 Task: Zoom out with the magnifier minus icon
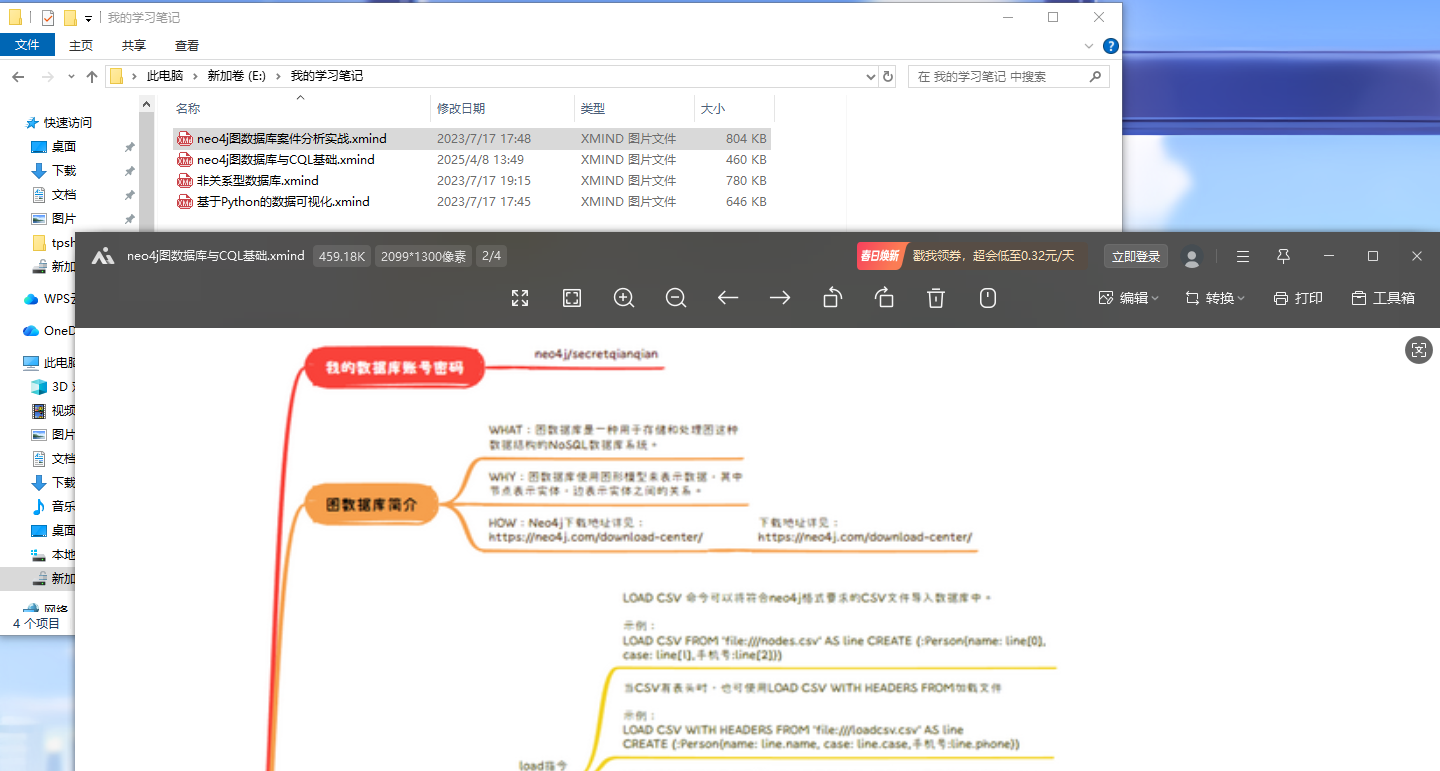(x=676, y=298)
